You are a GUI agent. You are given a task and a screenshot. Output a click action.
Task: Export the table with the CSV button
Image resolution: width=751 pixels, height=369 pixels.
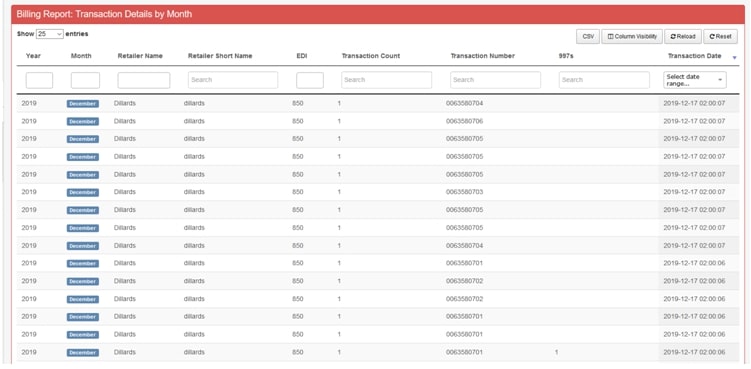(588, 36)
